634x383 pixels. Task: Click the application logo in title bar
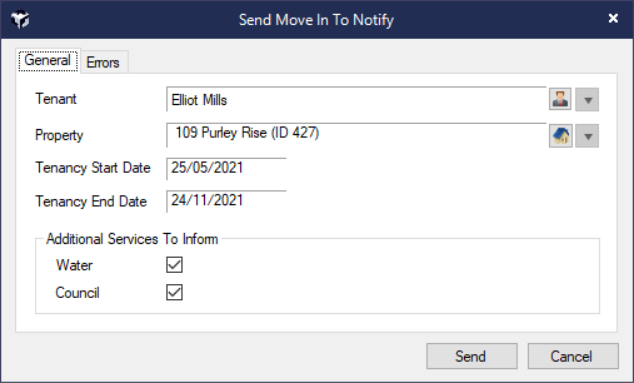(20, 19)
